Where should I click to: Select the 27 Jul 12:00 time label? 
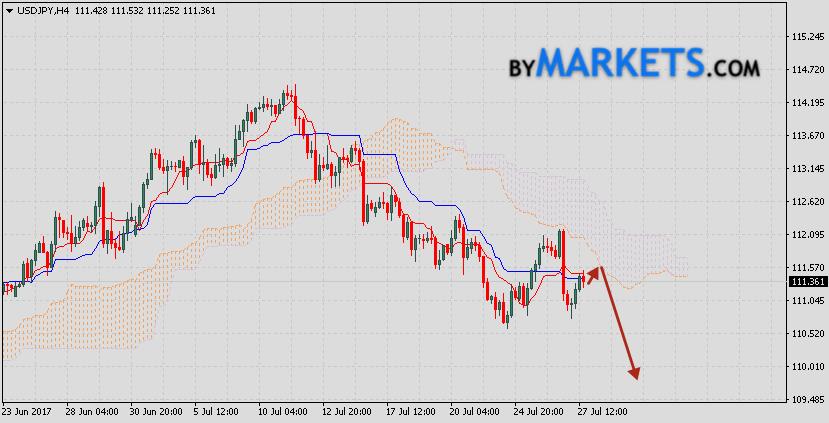pos(604,411)
